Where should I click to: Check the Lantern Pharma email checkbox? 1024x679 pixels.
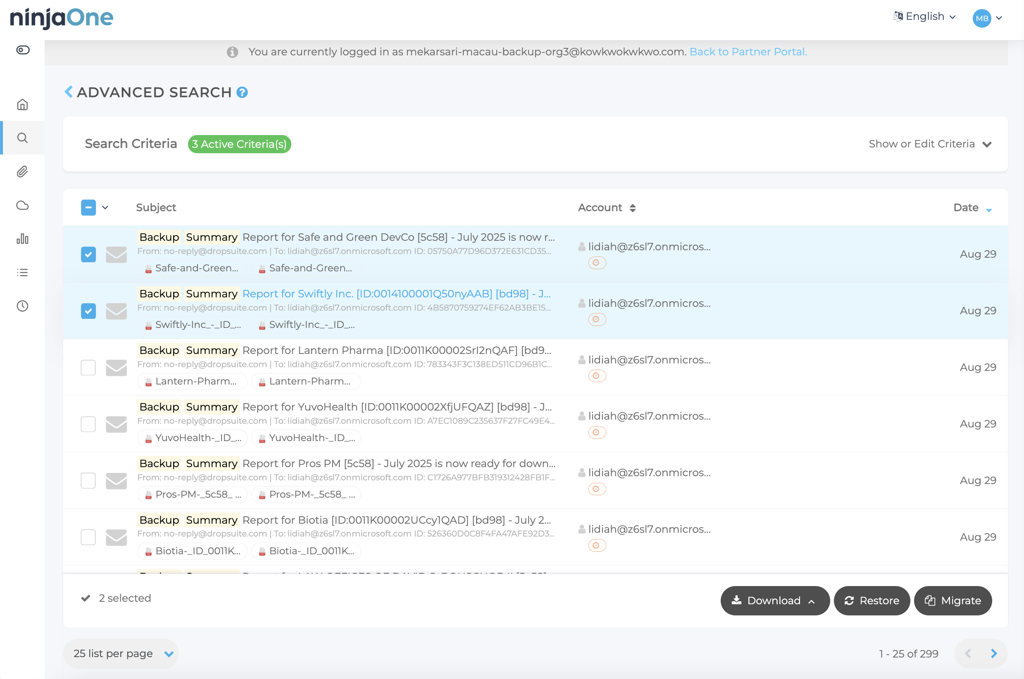pyautogui.click(x=88, y=368)
